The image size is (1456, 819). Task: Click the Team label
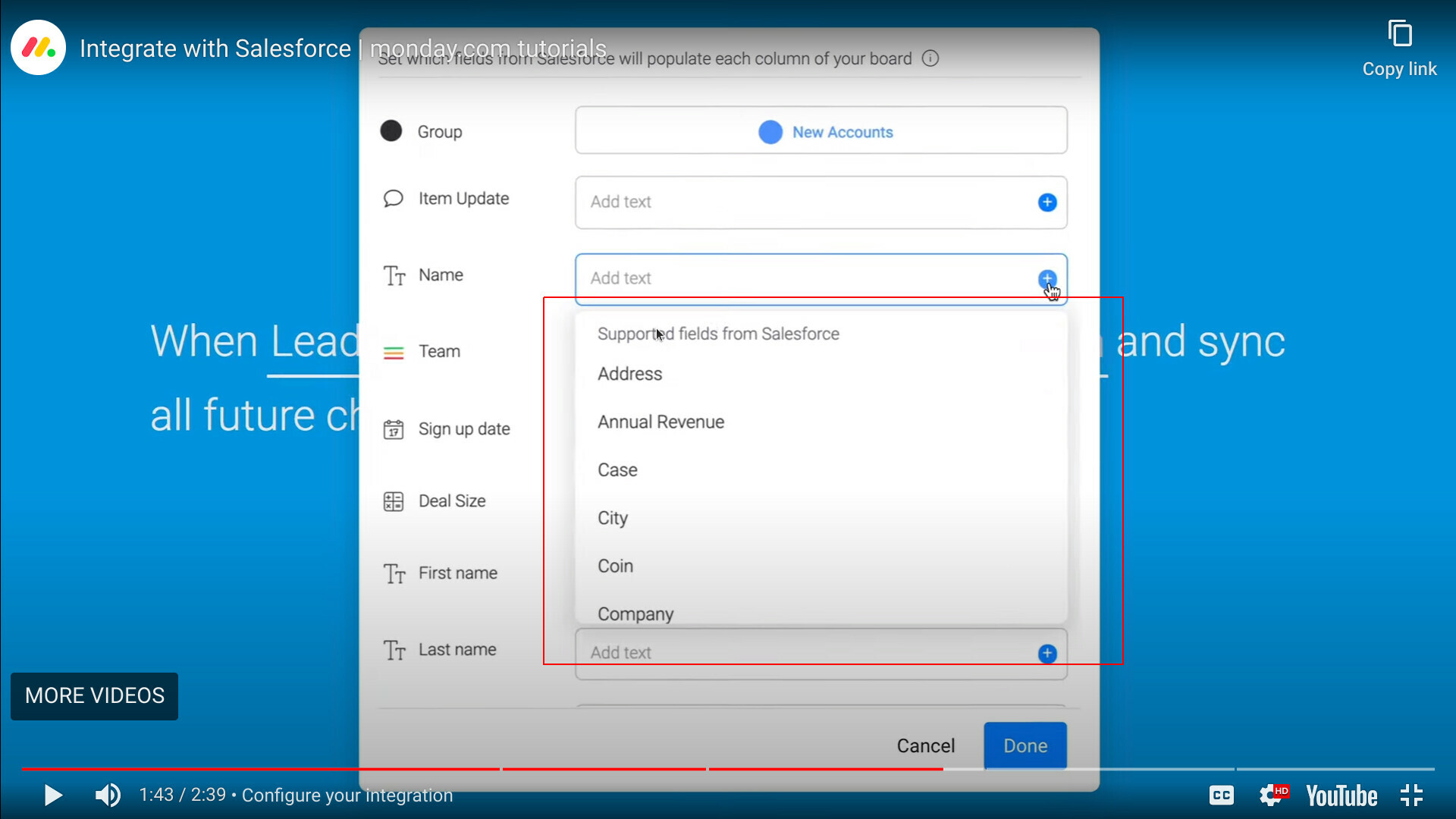pos(439,351)
